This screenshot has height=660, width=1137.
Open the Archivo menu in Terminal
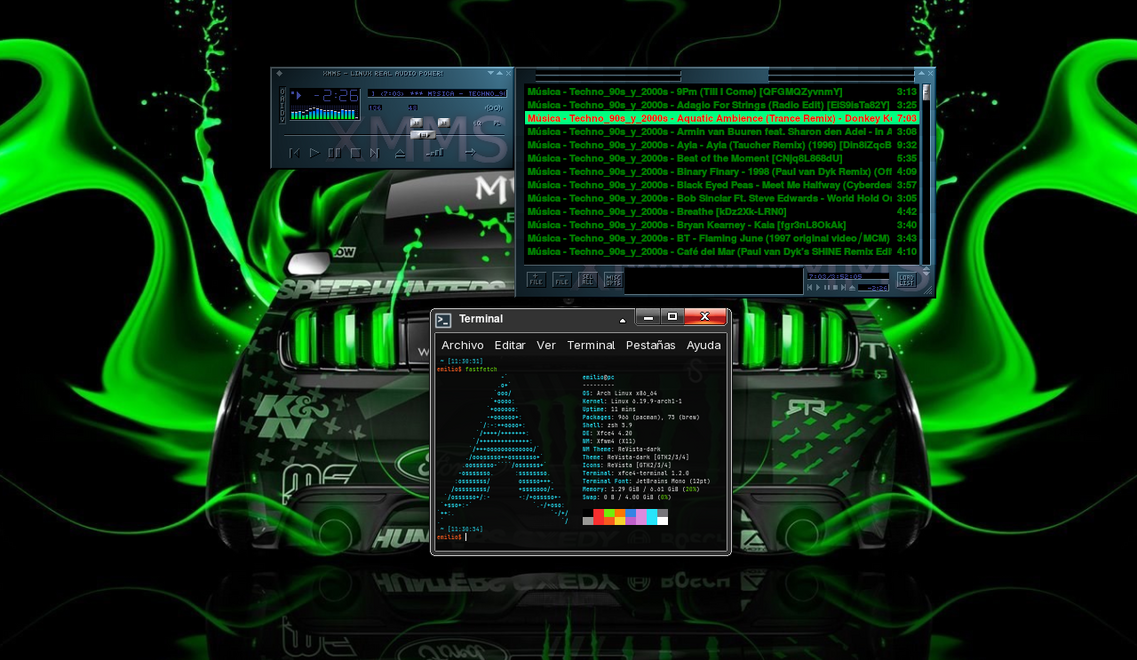[462, 345]
